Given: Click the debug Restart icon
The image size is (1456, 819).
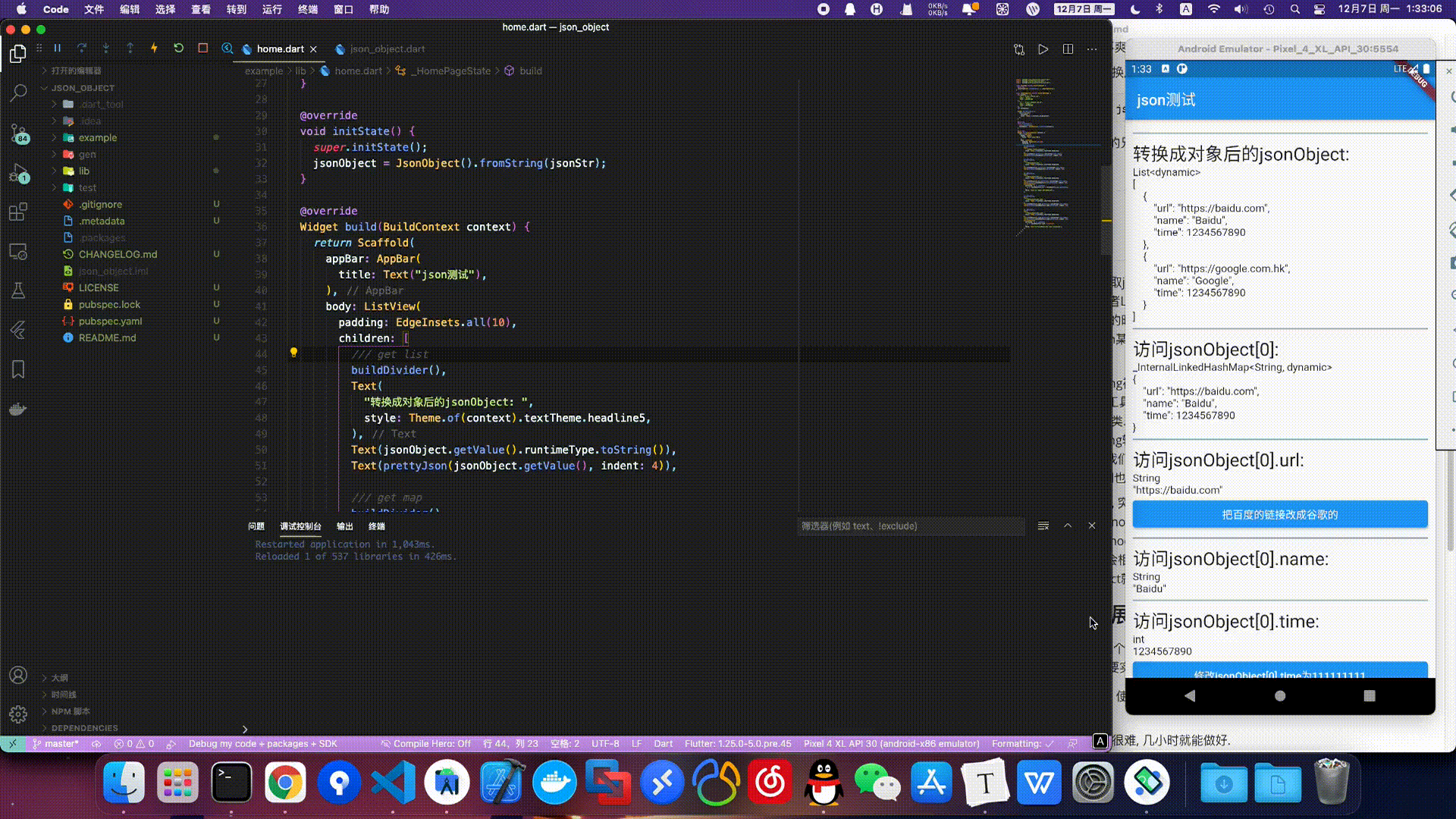Looking at the screenshot, I should 178,49.
